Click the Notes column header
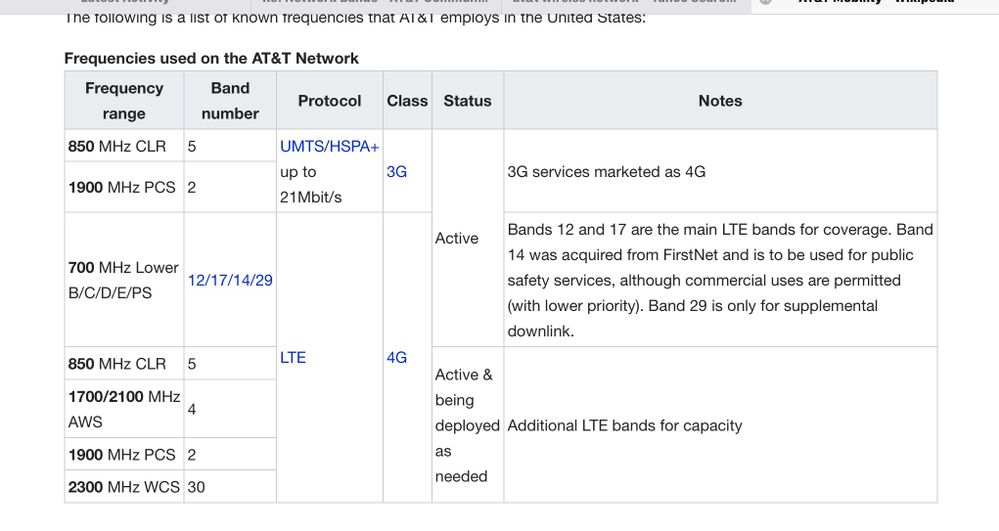The height and width of the screenshot is (531, 999). coord(720,101)
